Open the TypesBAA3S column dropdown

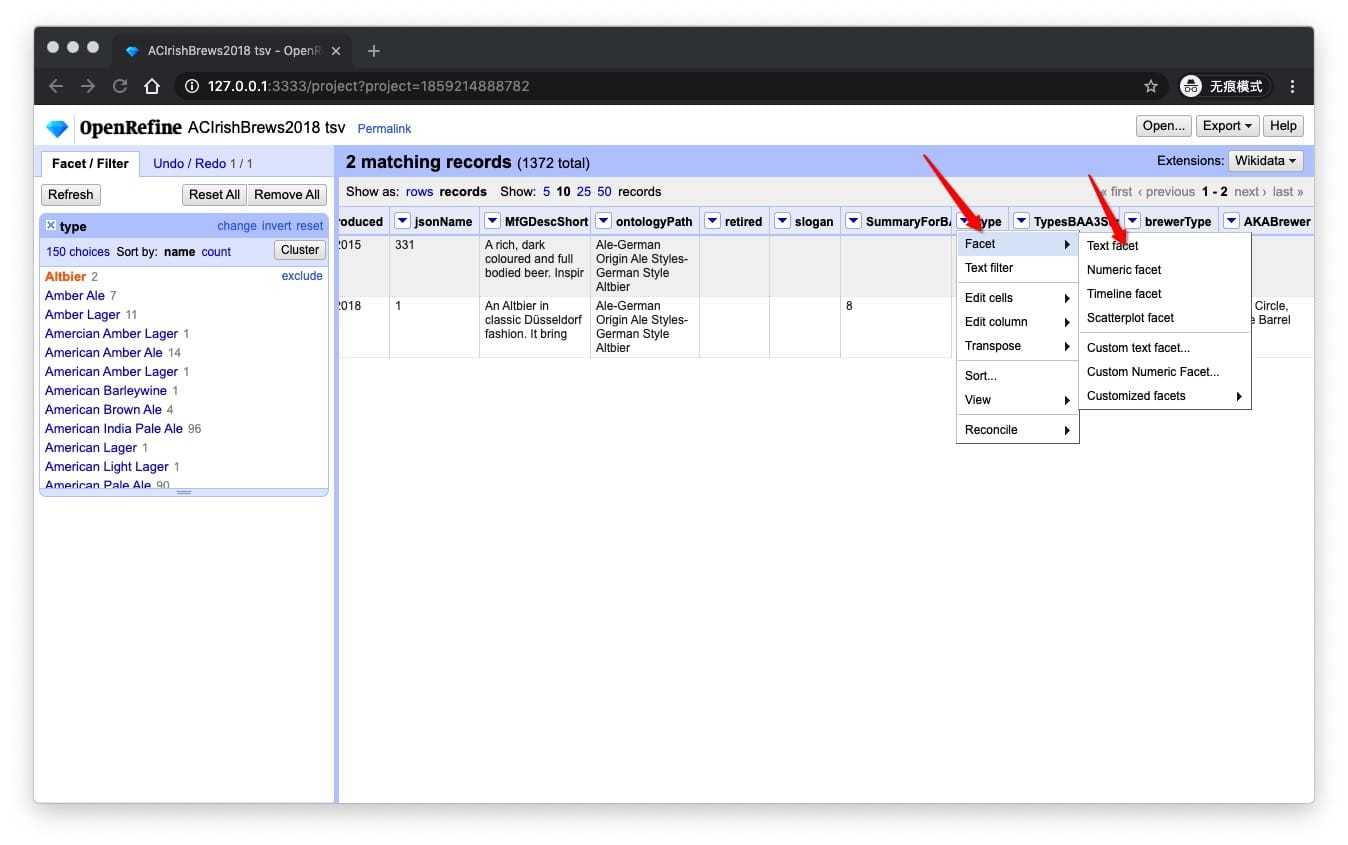(1021, 221)
